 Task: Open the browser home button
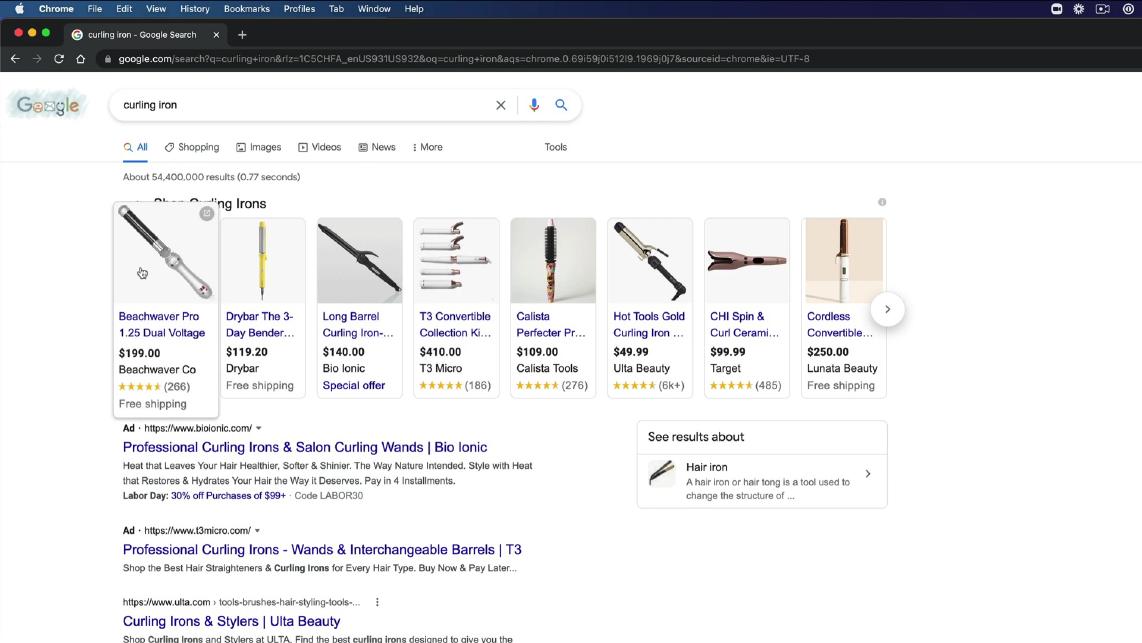pyautogui.click(x=81, y=59)
